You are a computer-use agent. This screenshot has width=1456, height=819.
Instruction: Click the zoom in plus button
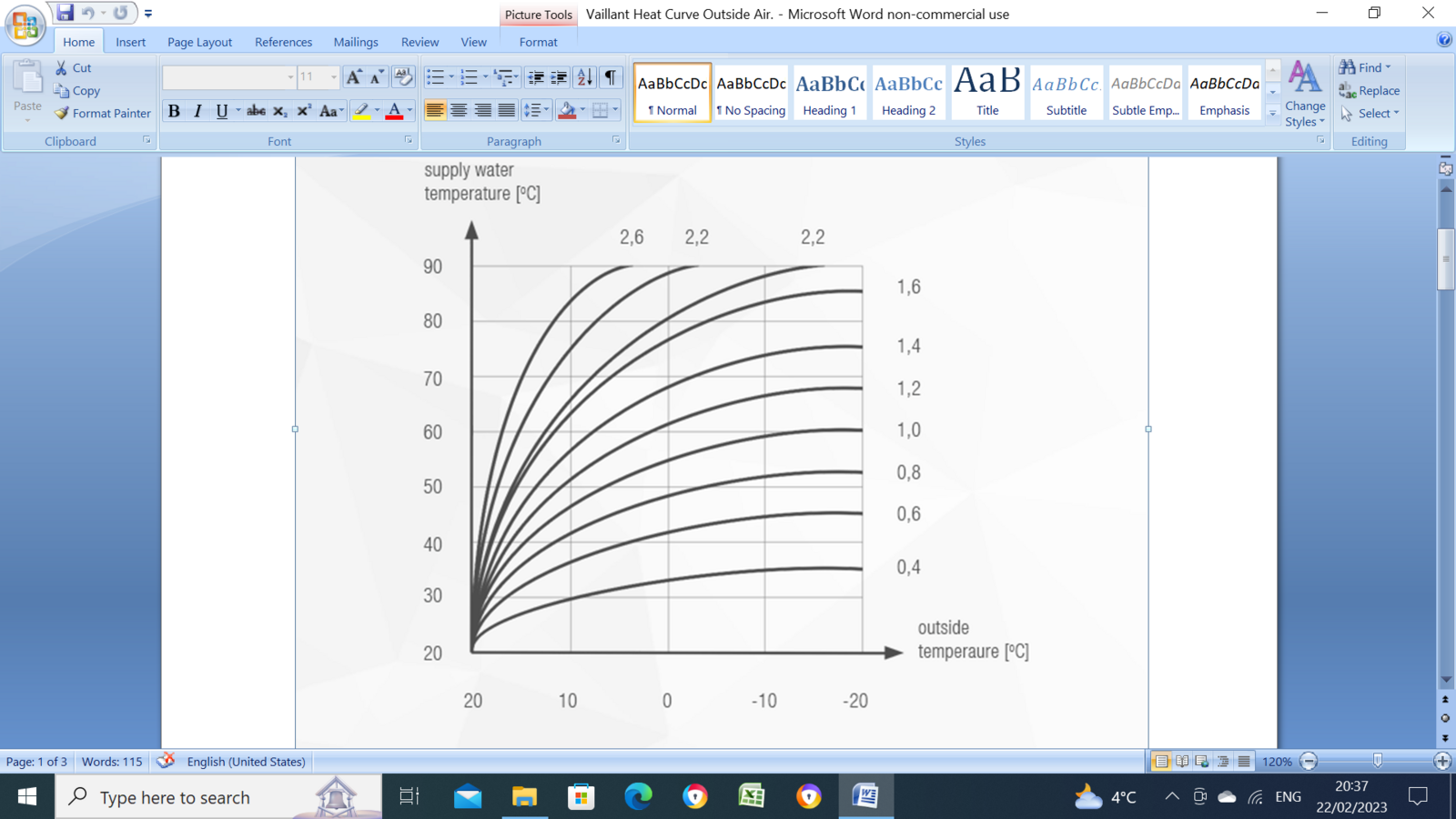[x=1442, y=762]
